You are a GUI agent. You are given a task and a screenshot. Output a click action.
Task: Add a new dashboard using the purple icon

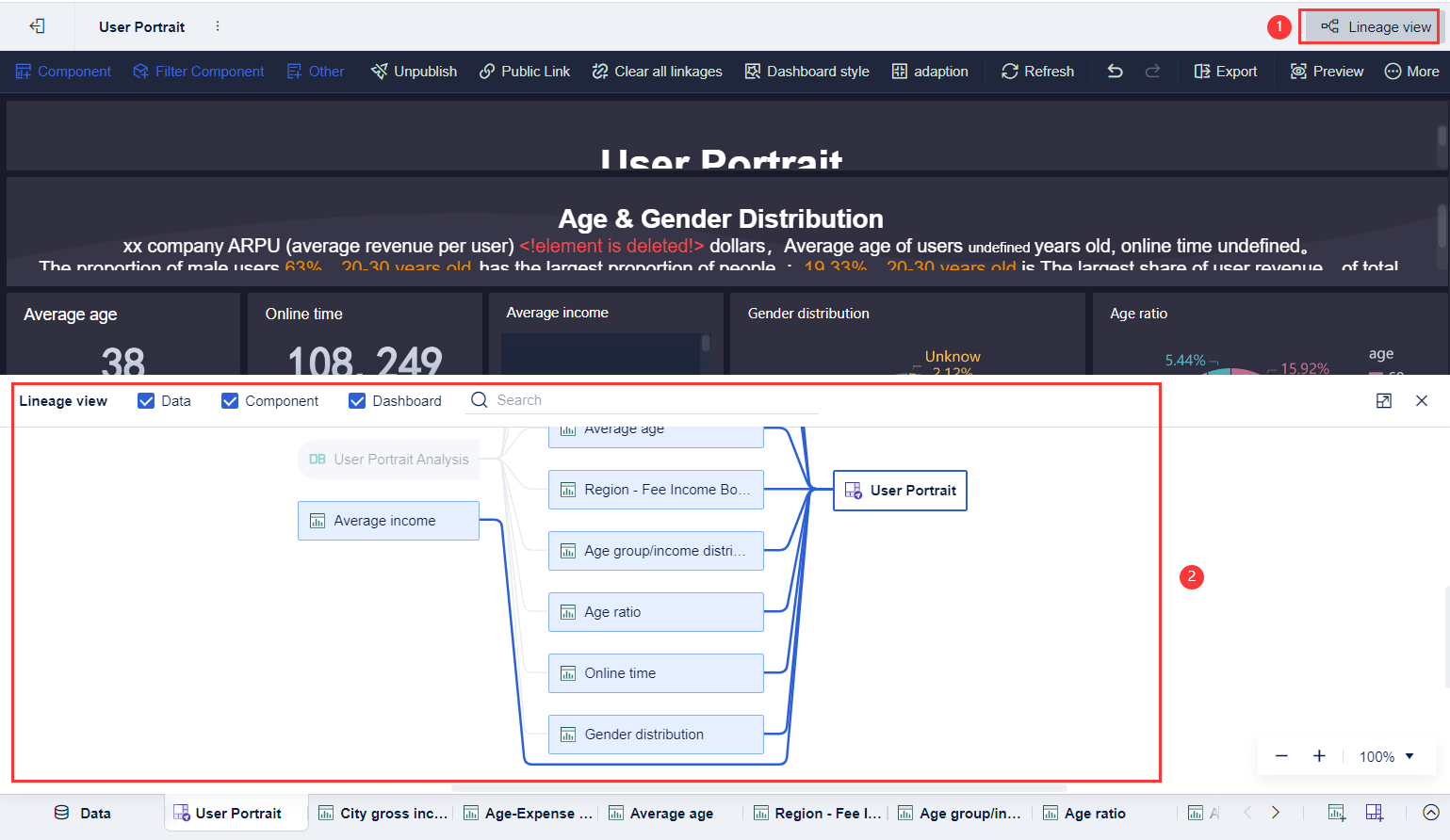[1375, 812]
